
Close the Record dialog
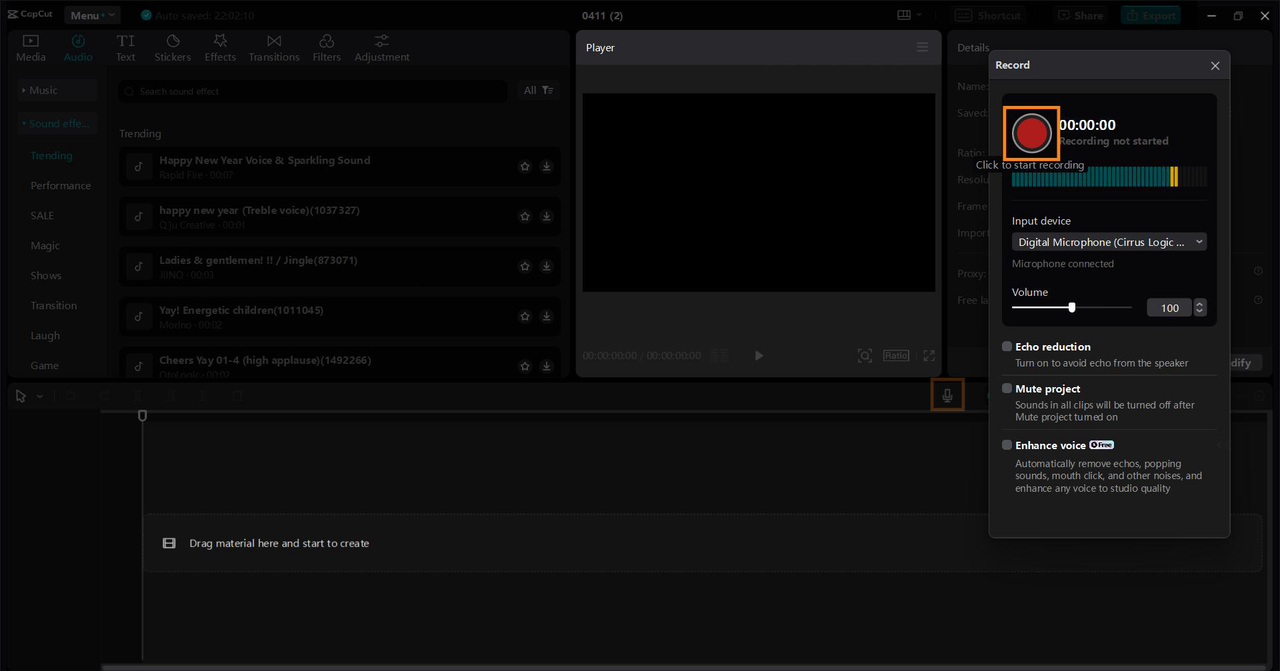coord(1215,66)
